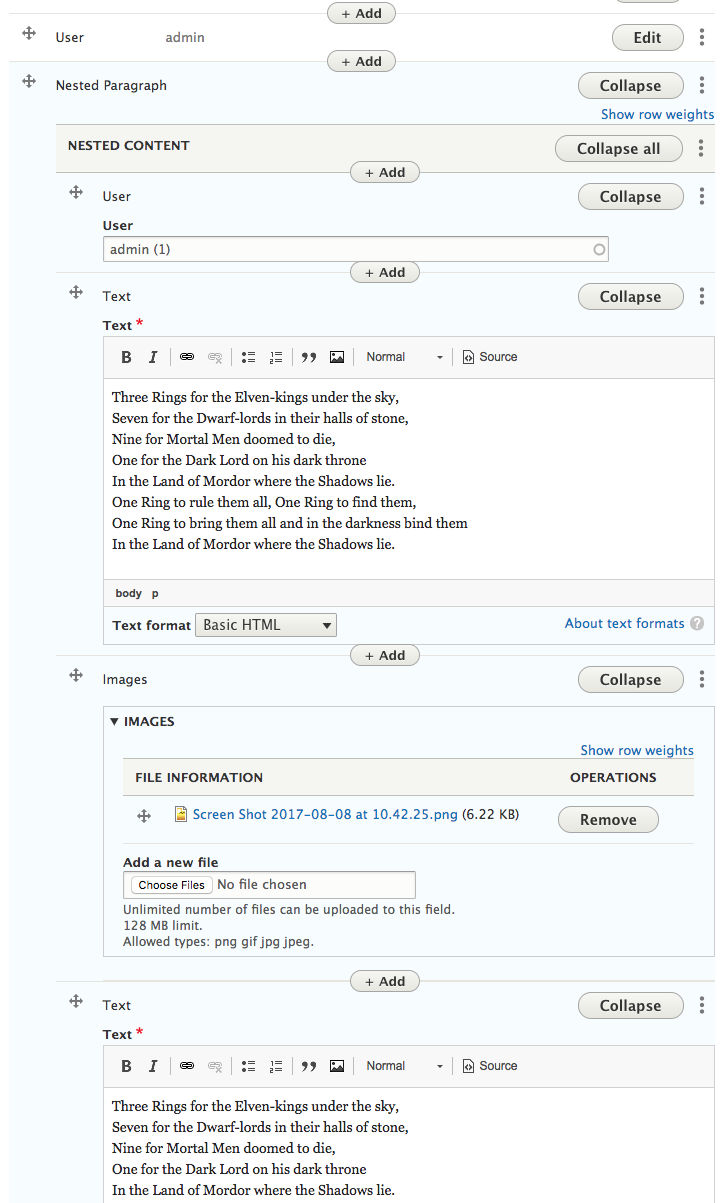Click drag handle of Nested Paragraph row

coord(29,82)
